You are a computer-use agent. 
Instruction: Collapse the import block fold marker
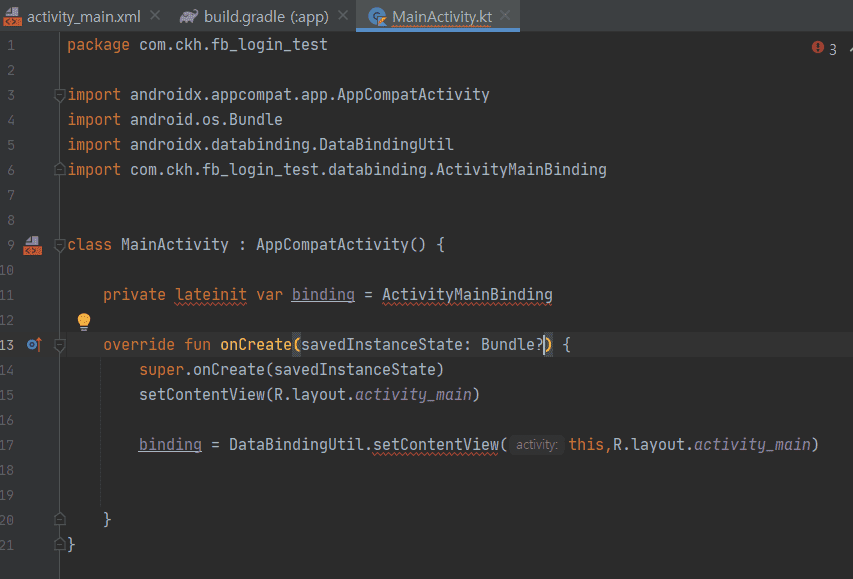click(x=60, y=96)
